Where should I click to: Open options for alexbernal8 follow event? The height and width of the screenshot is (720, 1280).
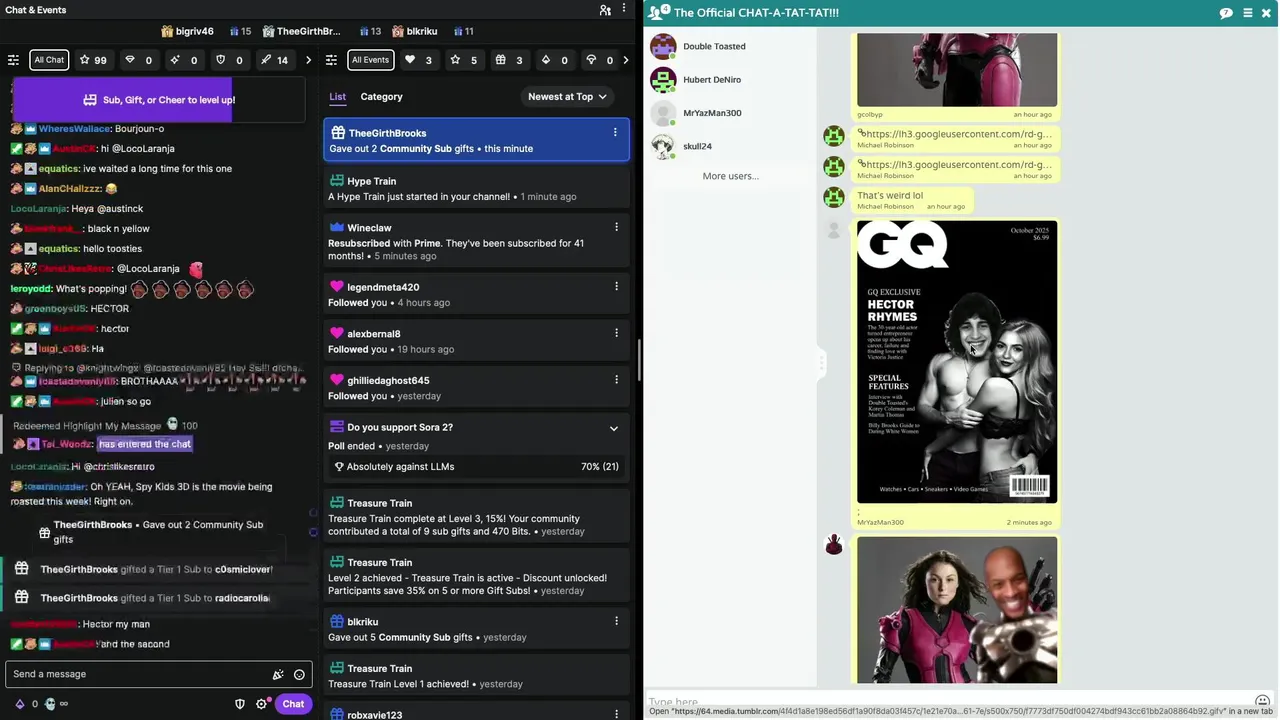click(x=616, y=334)
